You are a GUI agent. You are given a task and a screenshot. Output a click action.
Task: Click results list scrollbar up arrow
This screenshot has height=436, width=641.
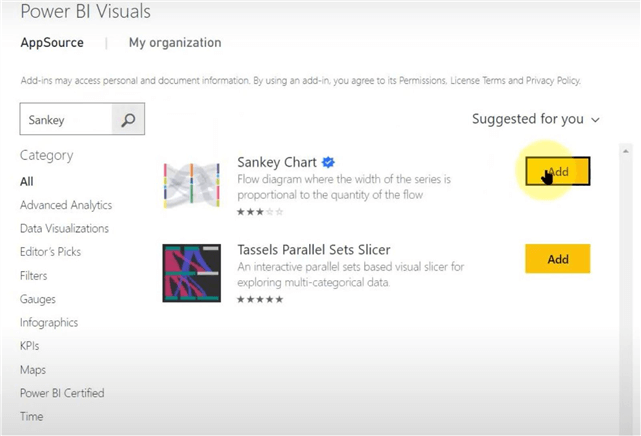626,152
